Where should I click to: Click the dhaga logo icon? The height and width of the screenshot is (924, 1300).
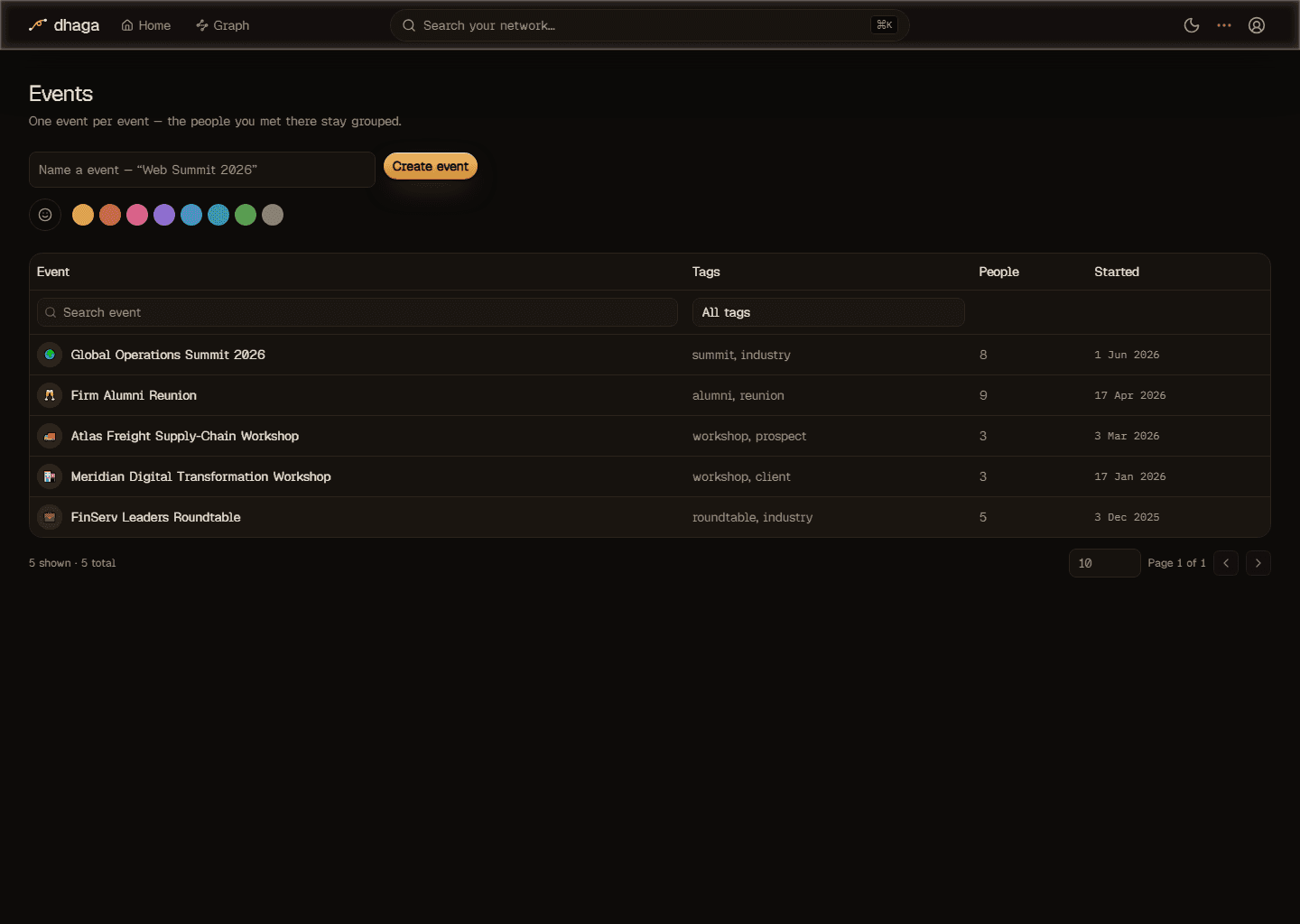coord(38,25)
